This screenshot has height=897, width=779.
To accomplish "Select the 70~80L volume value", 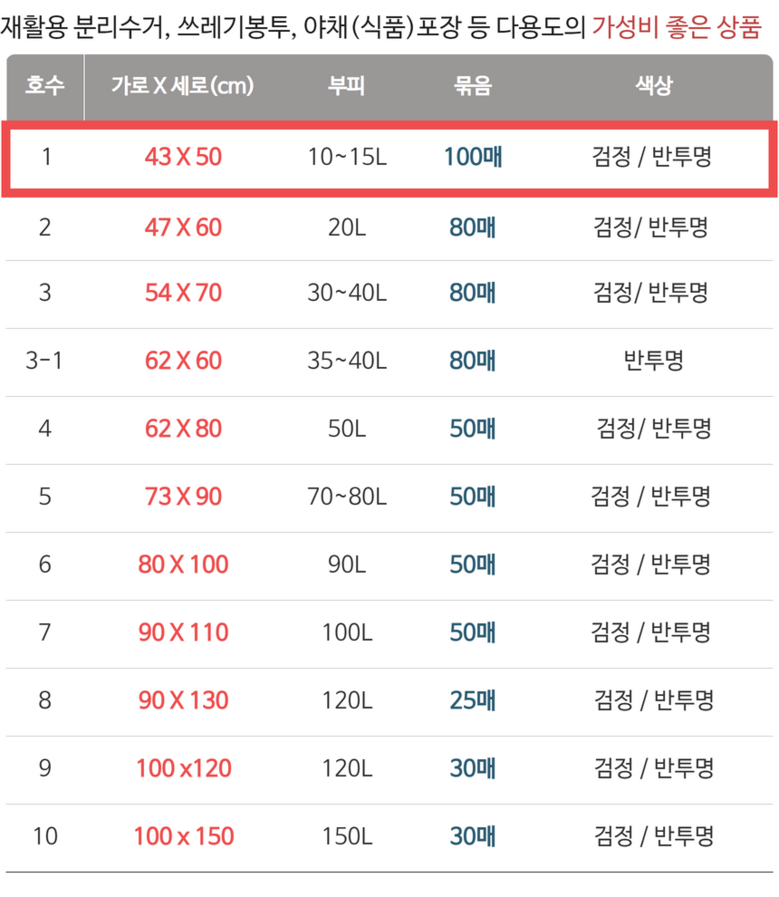I will coord(346,496).
